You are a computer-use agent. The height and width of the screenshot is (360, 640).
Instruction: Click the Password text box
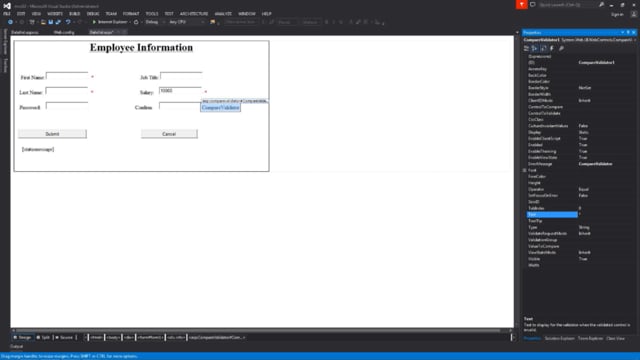[67, 106]
